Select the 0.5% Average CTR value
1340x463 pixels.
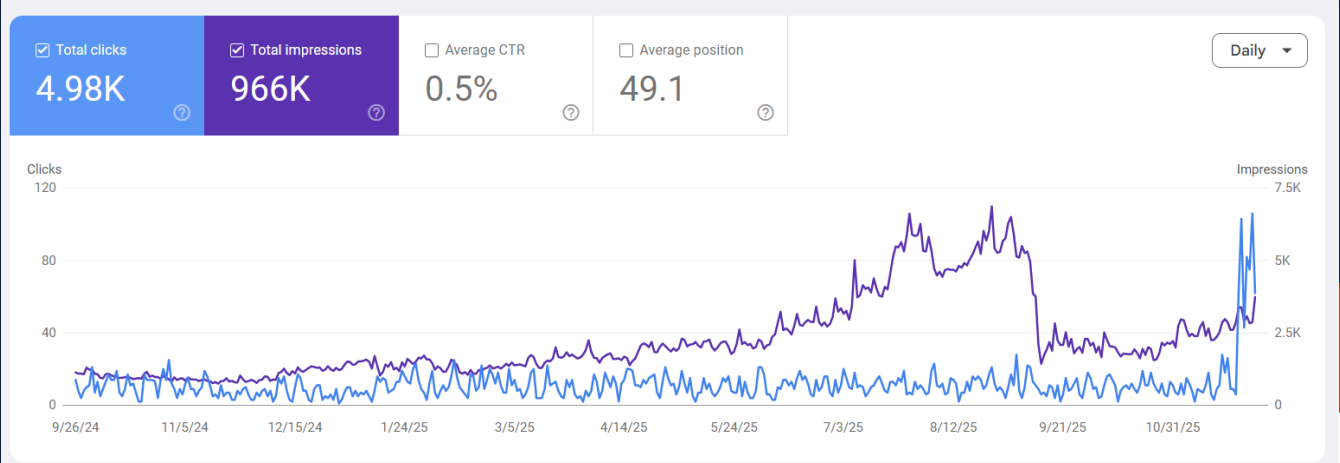tap(461, 90)
